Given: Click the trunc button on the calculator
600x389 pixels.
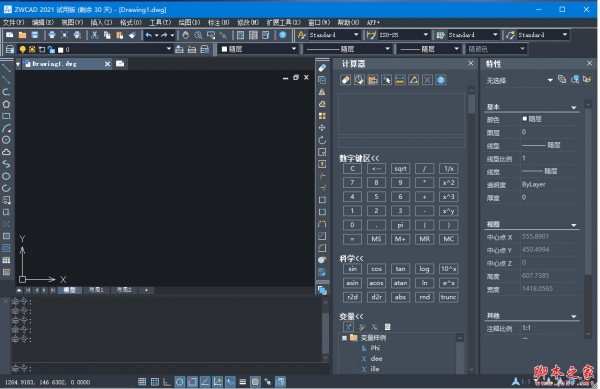Looking at the screenshot, I should (448, 297).
